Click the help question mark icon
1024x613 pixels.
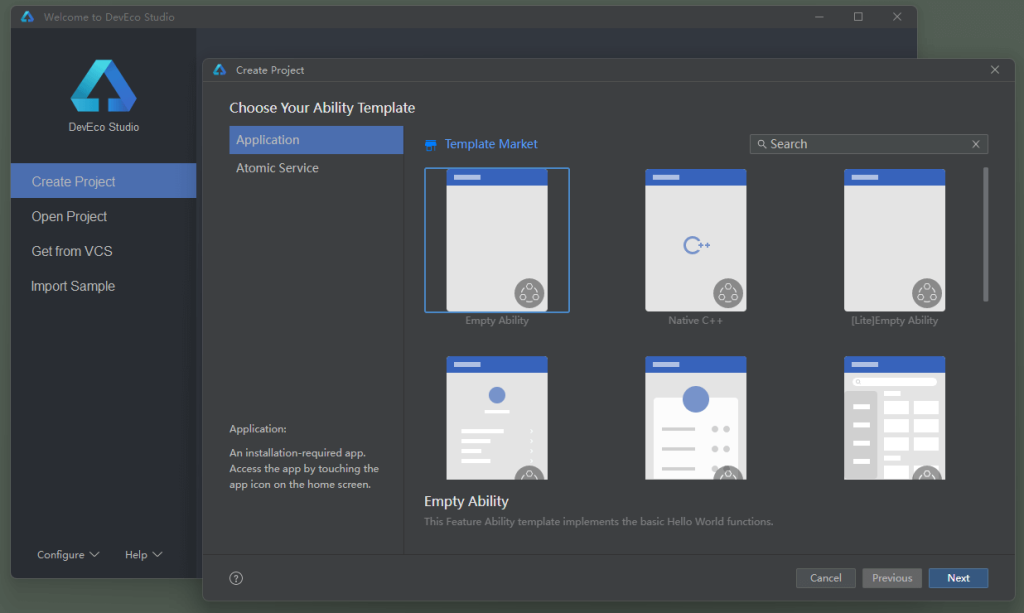tap(236, 578)
